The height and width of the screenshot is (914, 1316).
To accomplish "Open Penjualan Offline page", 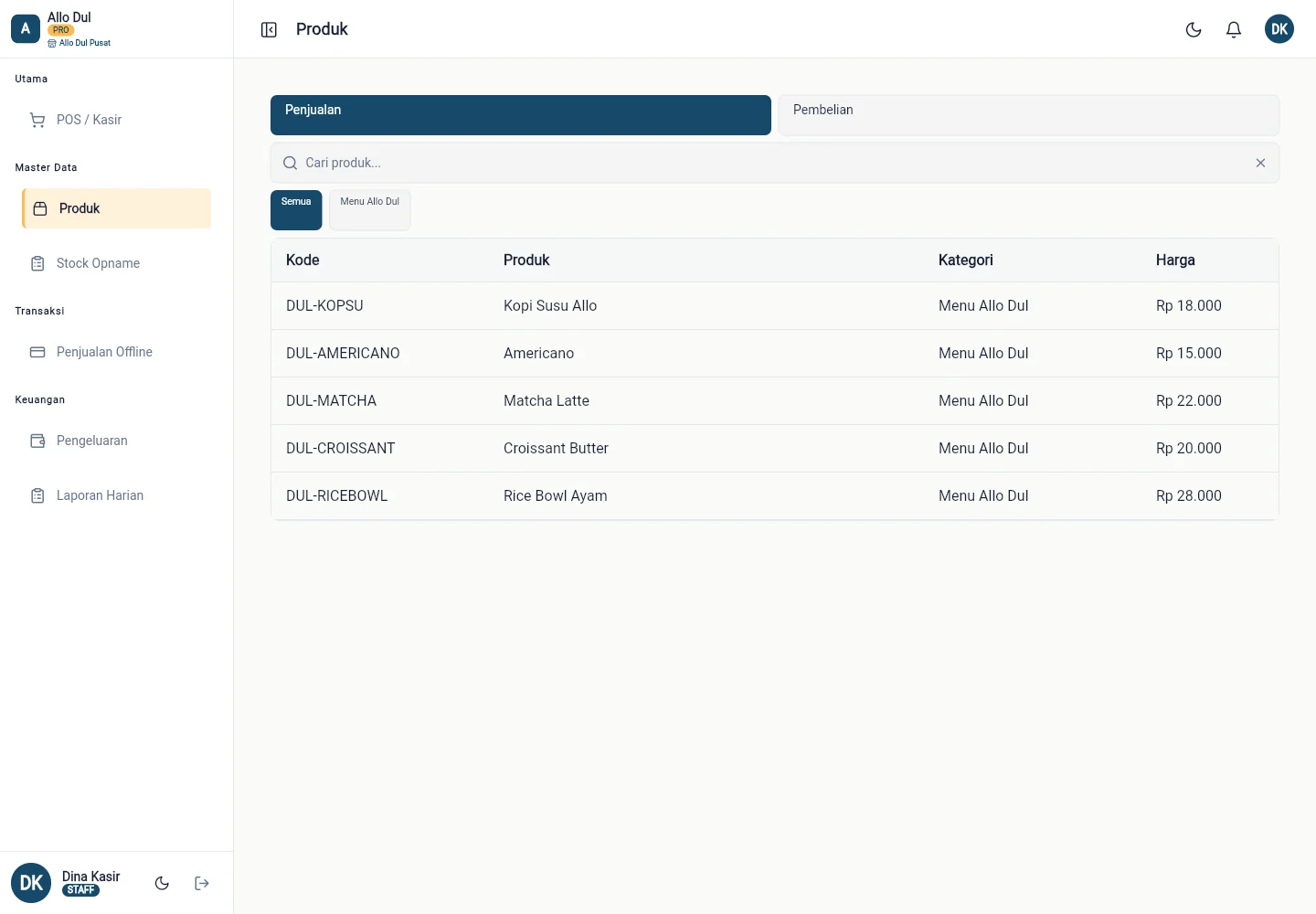I will tap(117, 352).
